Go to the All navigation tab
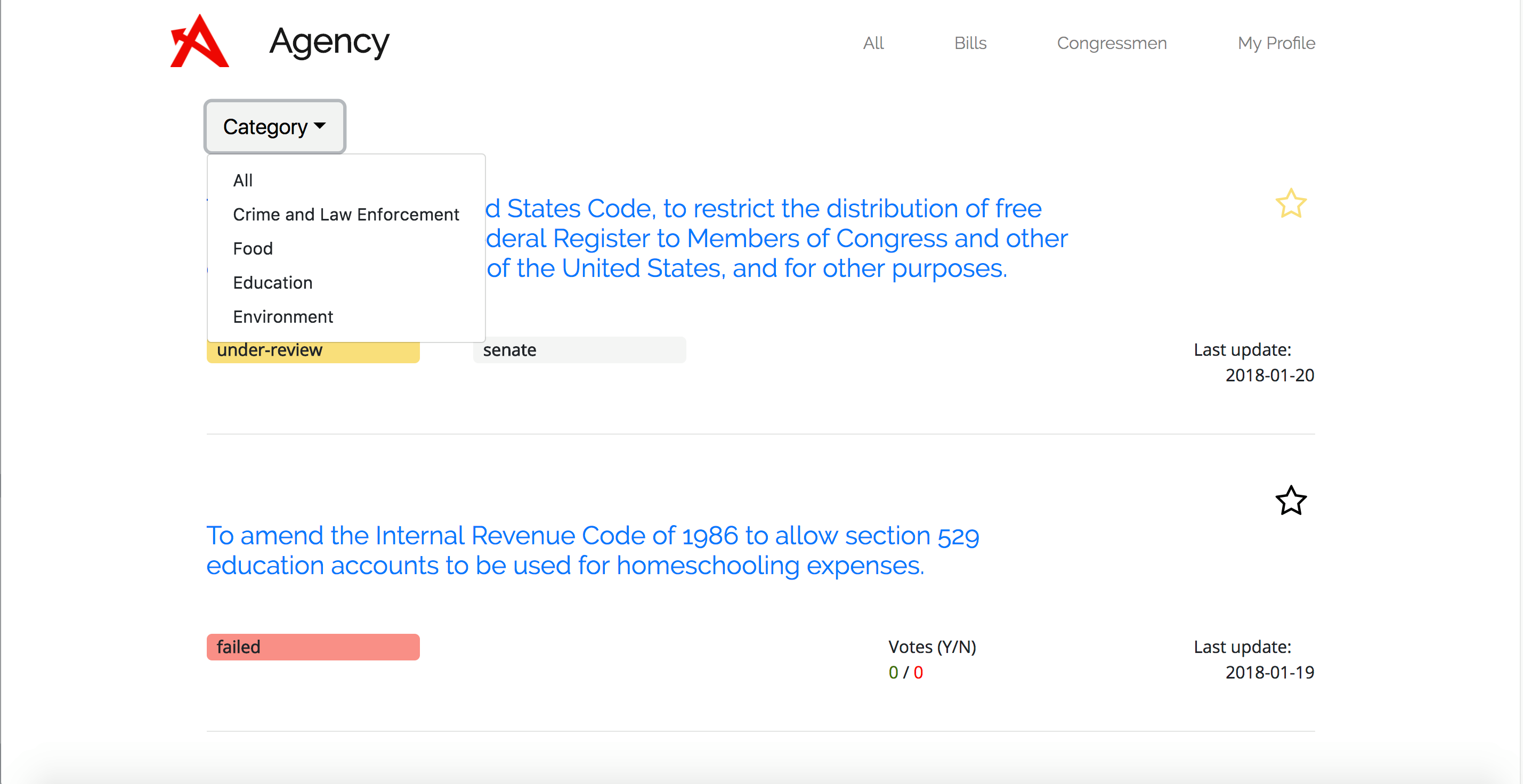The width and height of the screenshot is (1523, 784). (873, 43)
